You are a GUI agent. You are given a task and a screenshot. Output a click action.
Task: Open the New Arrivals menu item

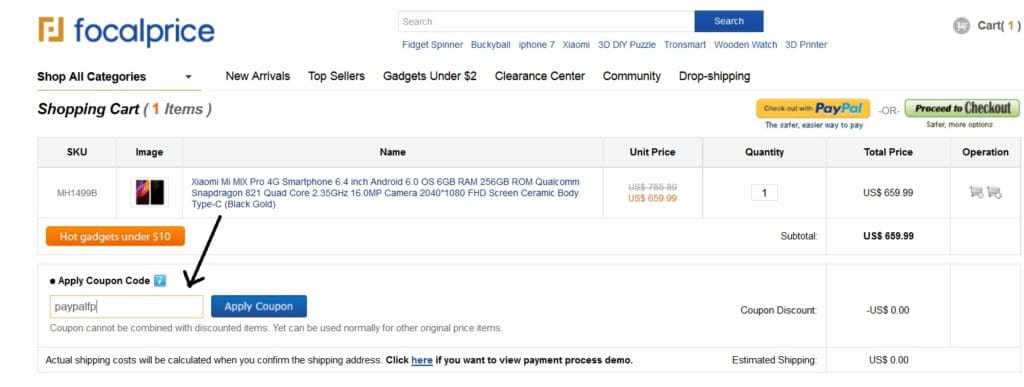pyautogui.click(x=257, y=76)
